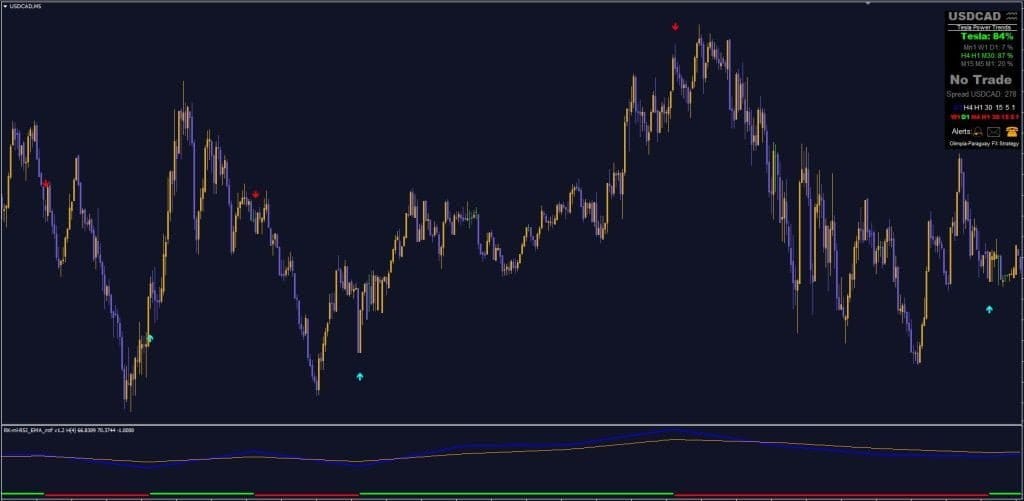This screenshot has height=501, width=1024.
Task: Click the red sell arrow at far left
Action: coord(46,184)
